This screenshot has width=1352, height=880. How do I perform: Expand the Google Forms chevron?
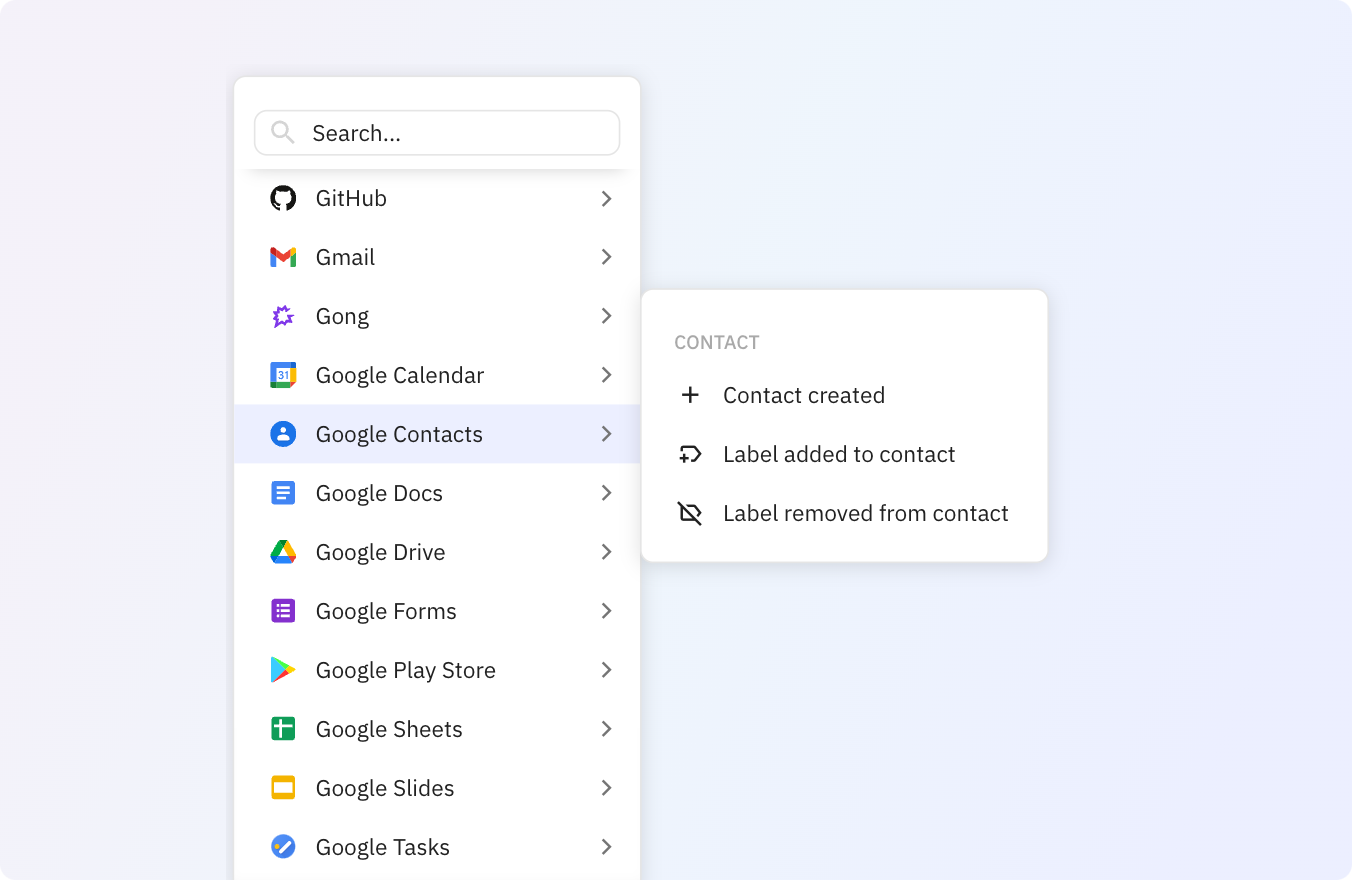[606, 611]
